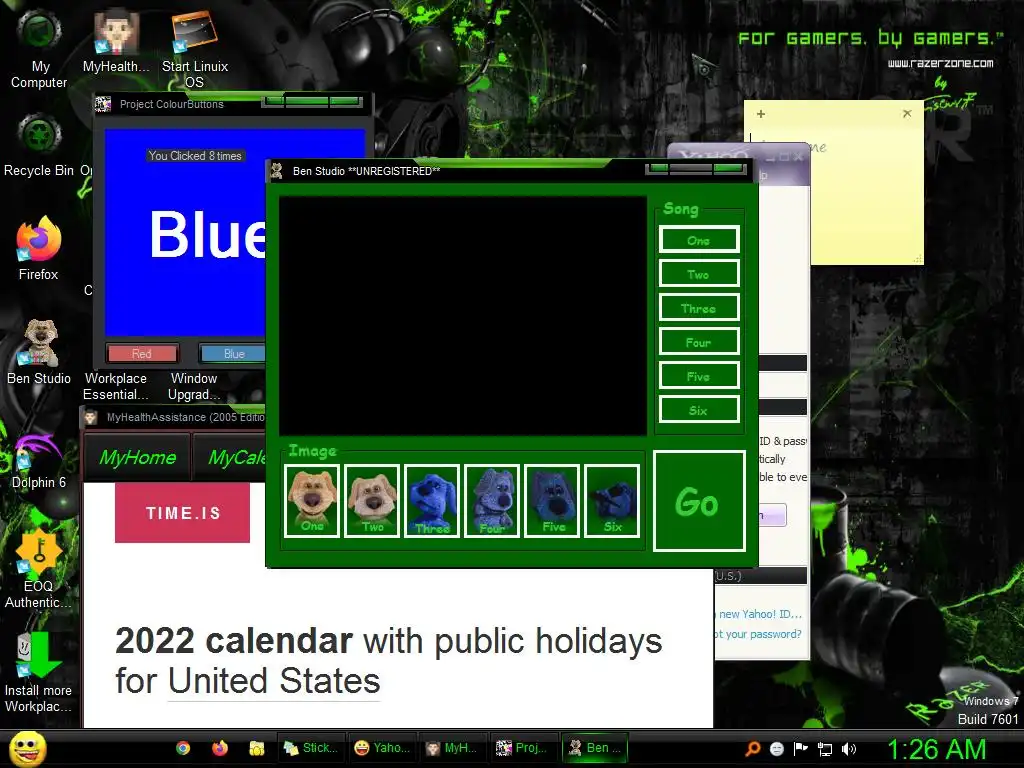This screenshot has width=1024, height=768.
Task: Open the folder icon in quick launch
Action: (257, 748)
